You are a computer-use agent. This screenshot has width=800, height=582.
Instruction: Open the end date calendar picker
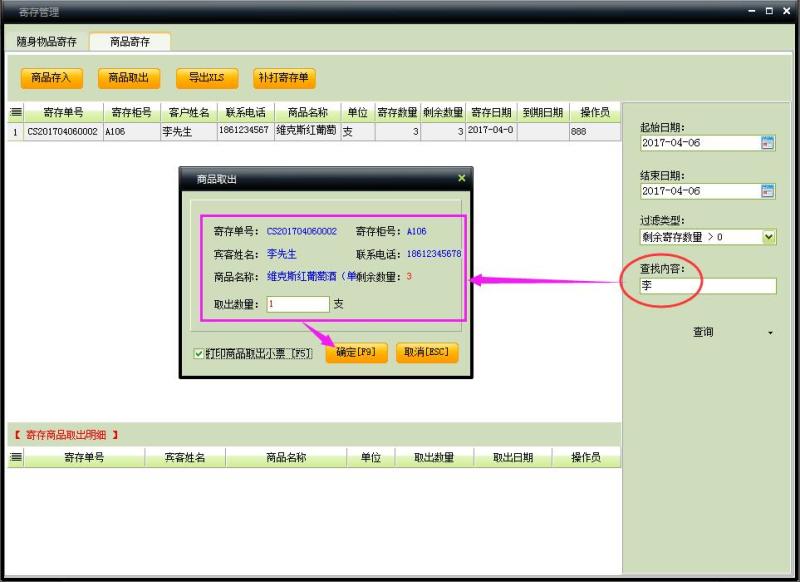[x=768, y=191]
